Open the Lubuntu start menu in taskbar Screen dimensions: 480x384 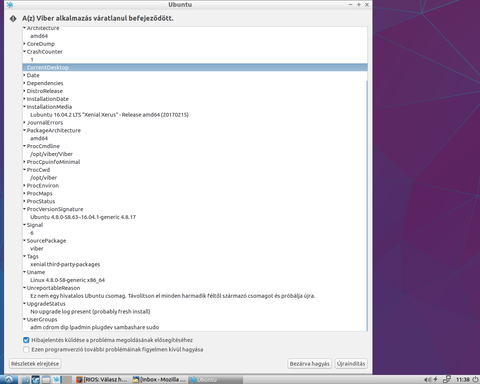pos(9,379)
